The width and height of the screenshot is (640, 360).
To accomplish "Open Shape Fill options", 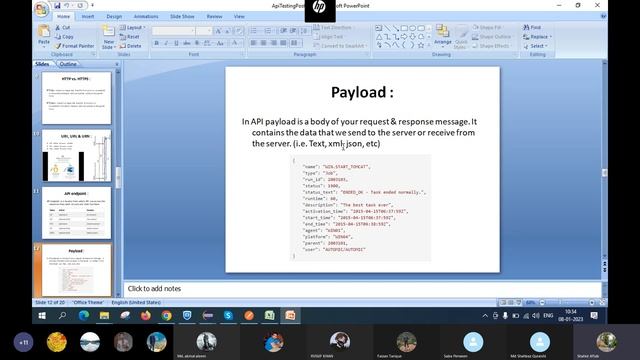I will point(488,27).
